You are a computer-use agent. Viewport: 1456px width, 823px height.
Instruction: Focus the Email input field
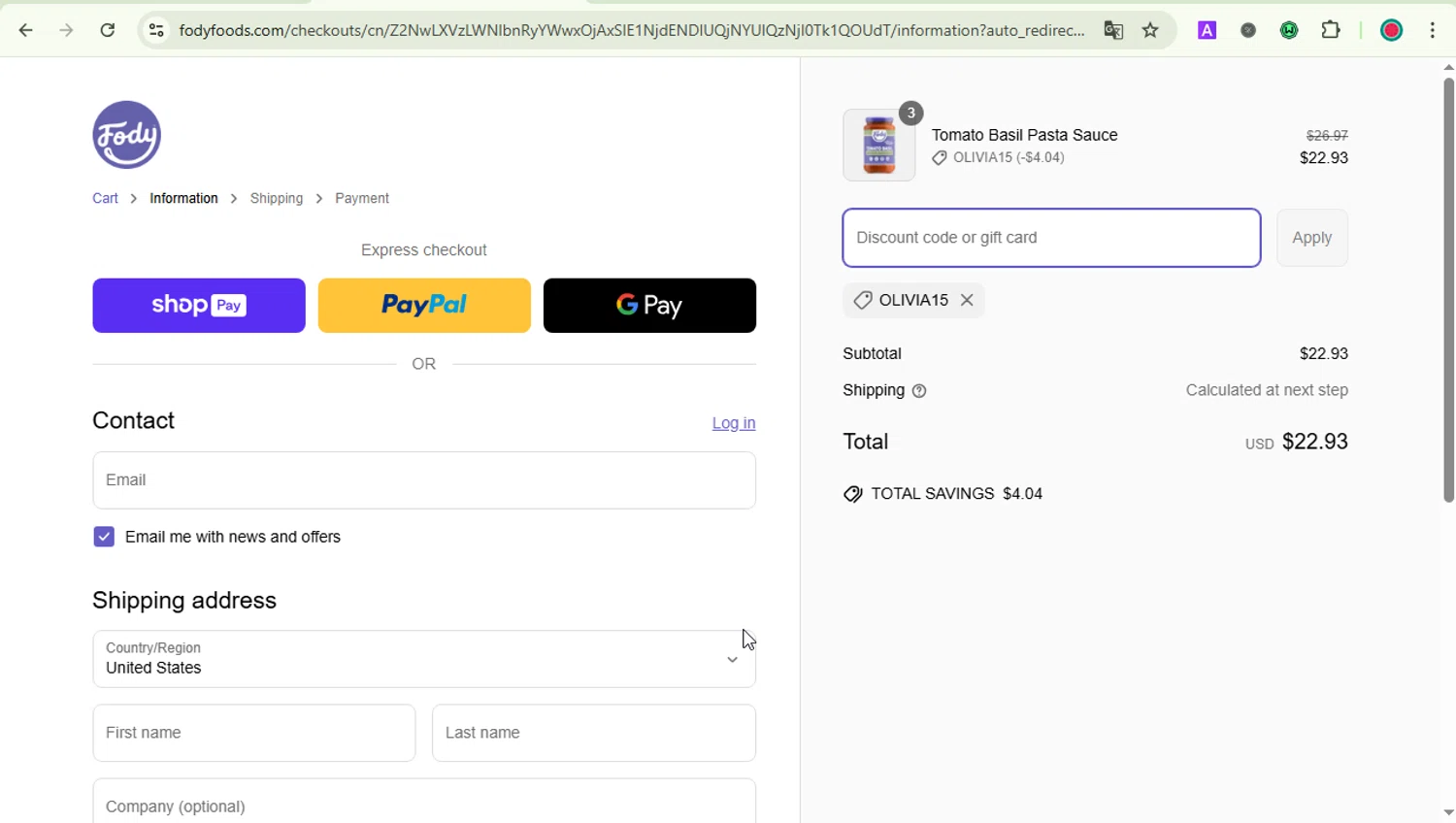[x=424, y=480]
